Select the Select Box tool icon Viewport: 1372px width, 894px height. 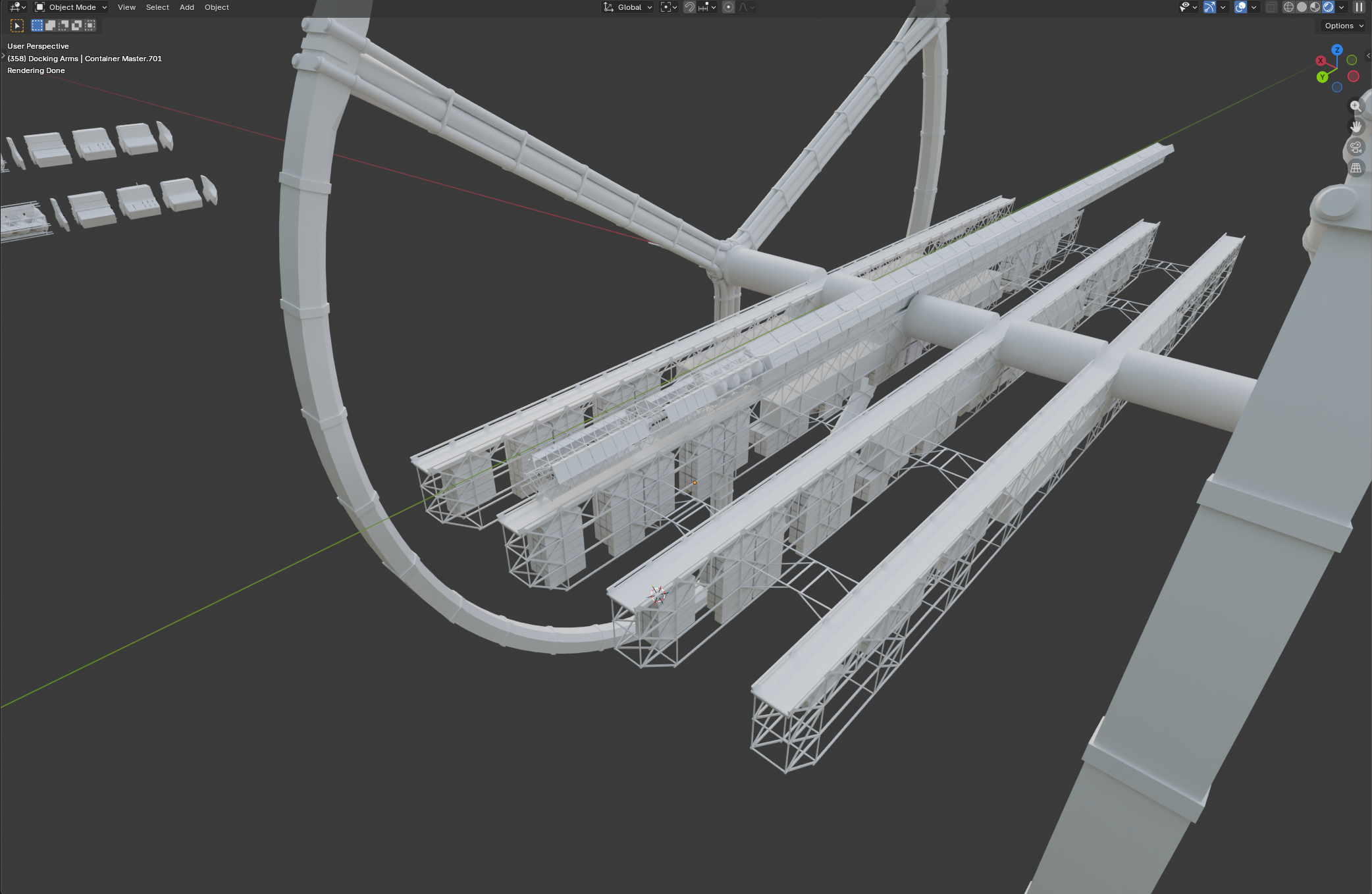[x=17, y=26]
